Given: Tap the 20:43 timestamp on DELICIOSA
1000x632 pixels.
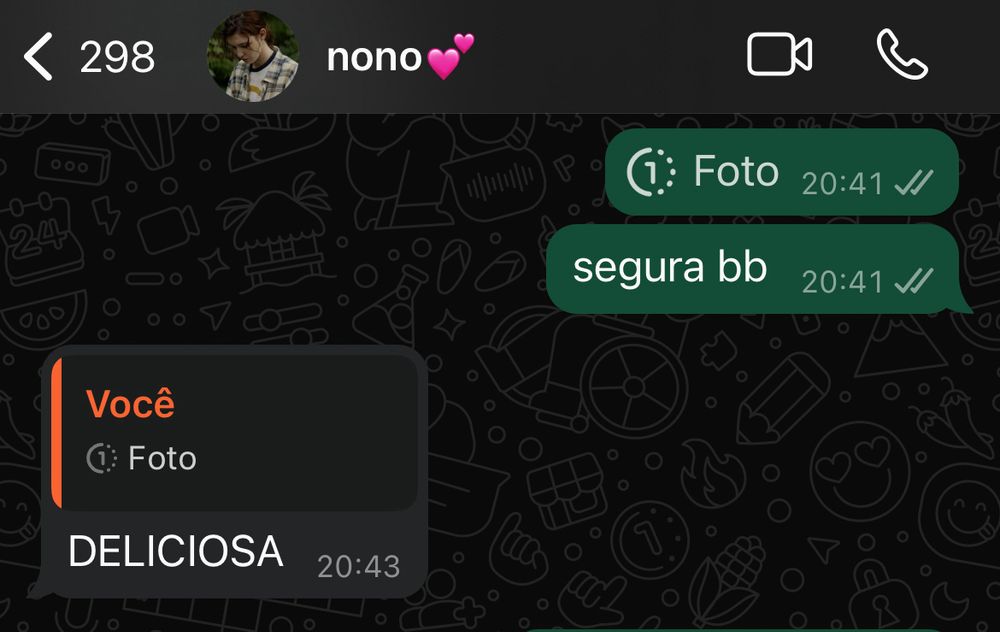Looking at the screenshot, I should (358, 566).
